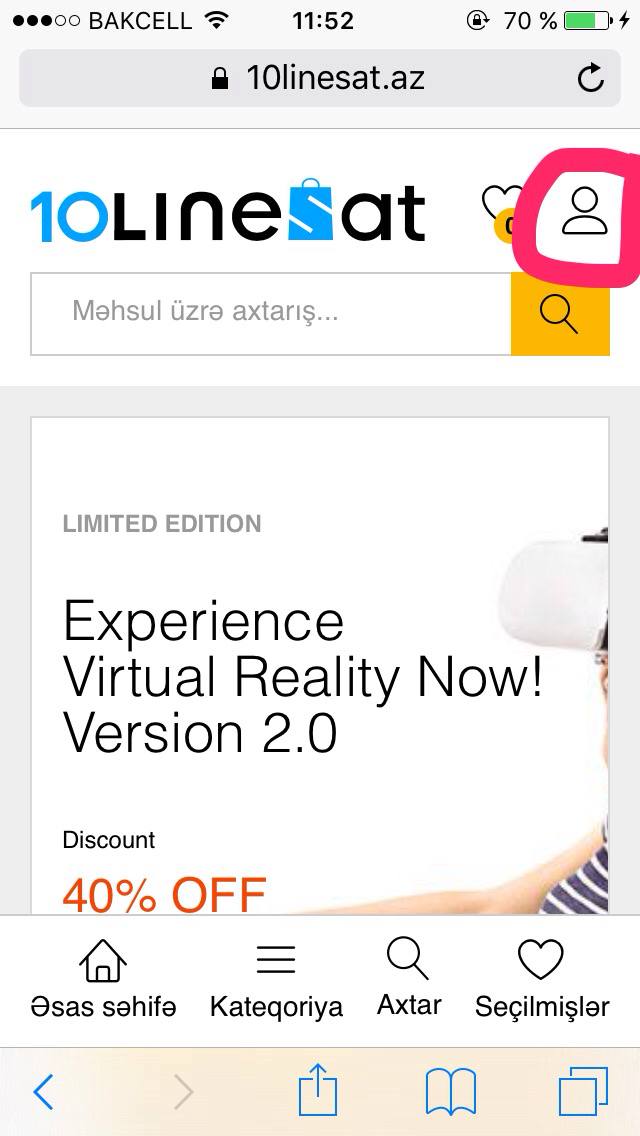Tap the battery indicator in status bar
The image size is (640, 1136).
pos(586,20)
